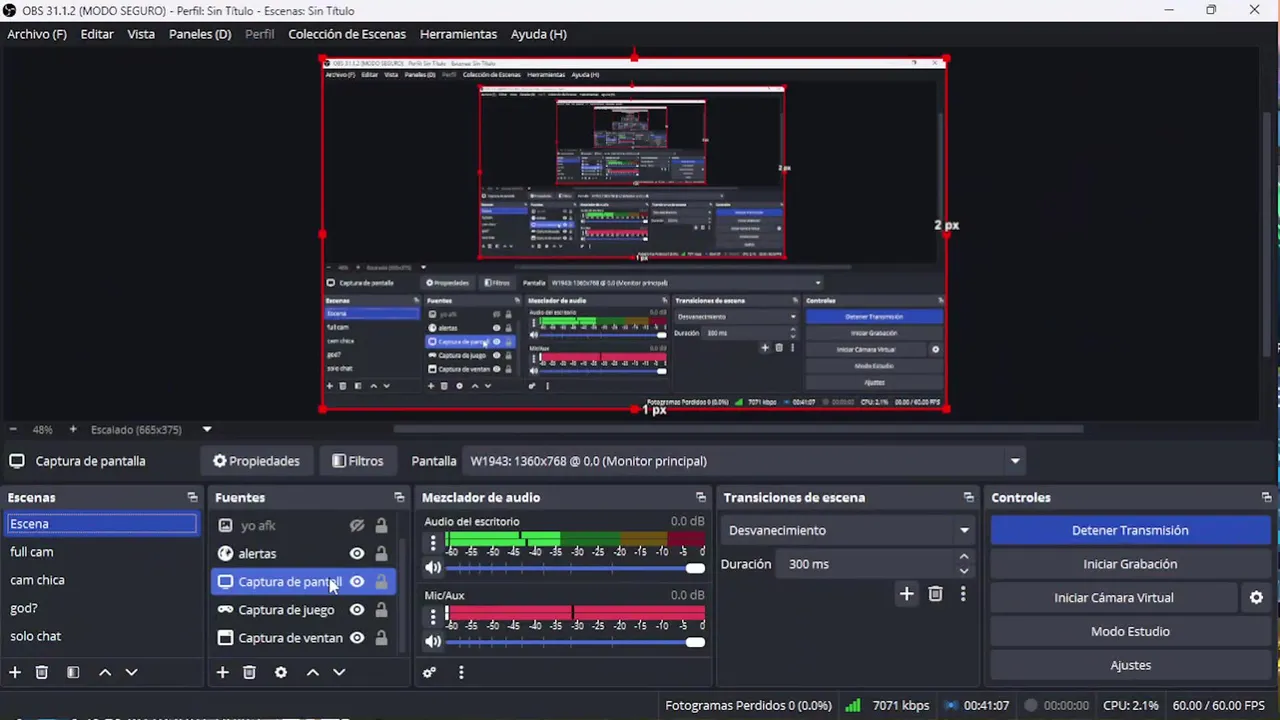Add a new source in Fuentes panel
Viewport: 1280px width, 720px height.
click(223, 673)
